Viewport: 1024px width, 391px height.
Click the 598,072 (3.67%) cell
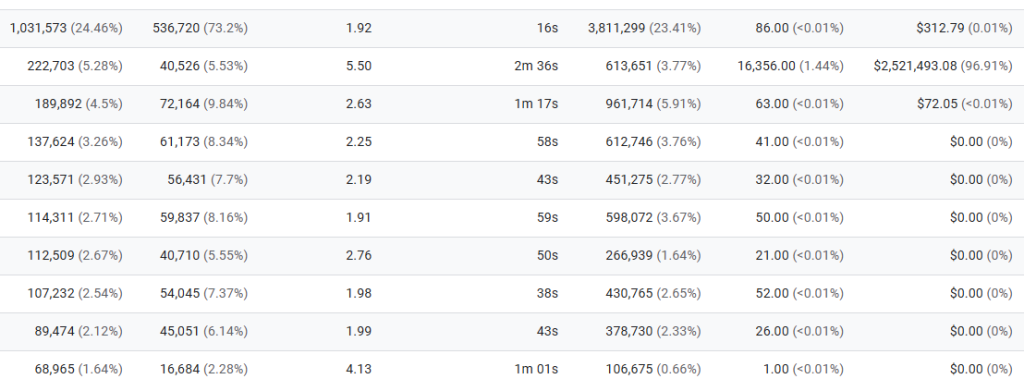pyautogui.click(x=653, y=217)
